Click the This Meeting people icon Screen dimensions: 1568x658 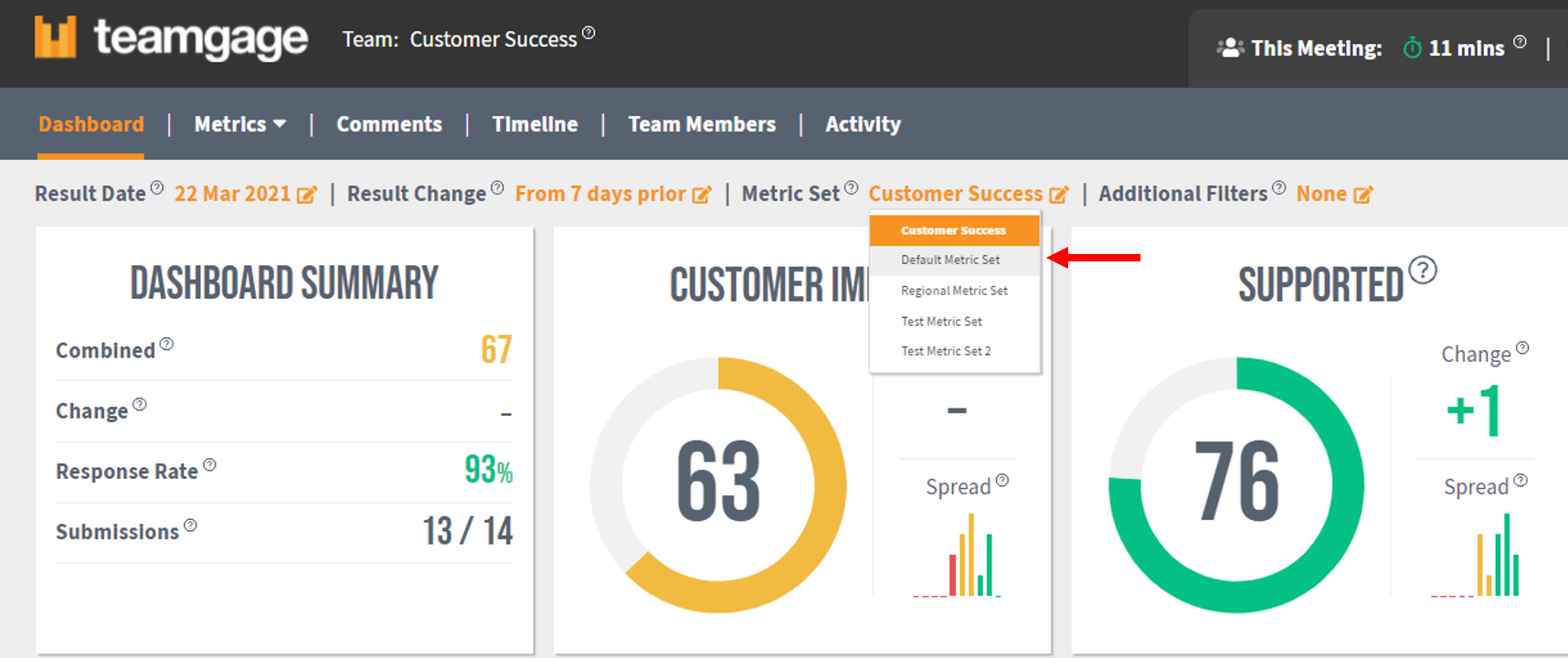pos(1231,48)
